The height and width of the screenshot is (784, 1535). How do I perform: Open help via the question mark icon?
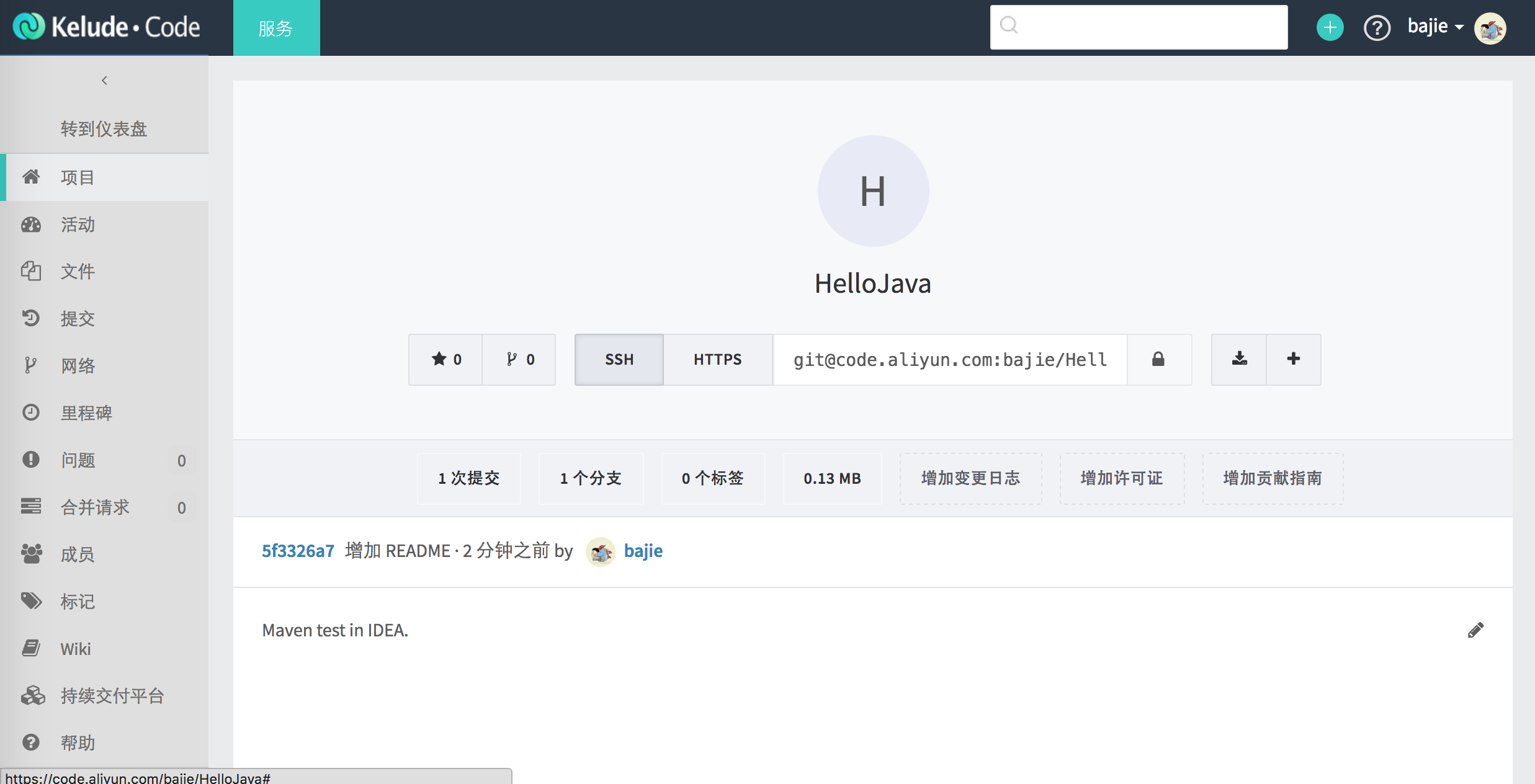coord(1377,28)
